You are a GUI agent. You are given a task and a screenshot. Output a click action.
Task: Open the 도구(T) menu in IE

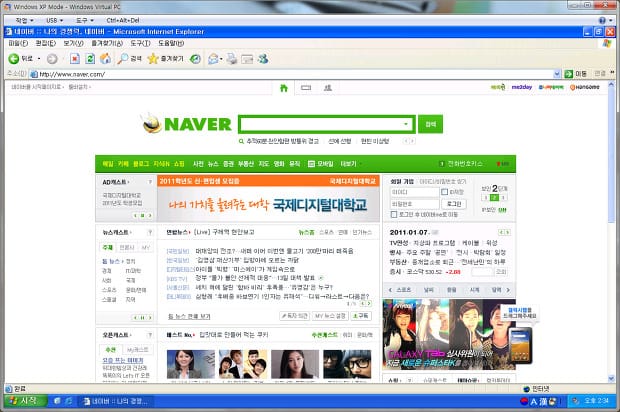[140, 43]
